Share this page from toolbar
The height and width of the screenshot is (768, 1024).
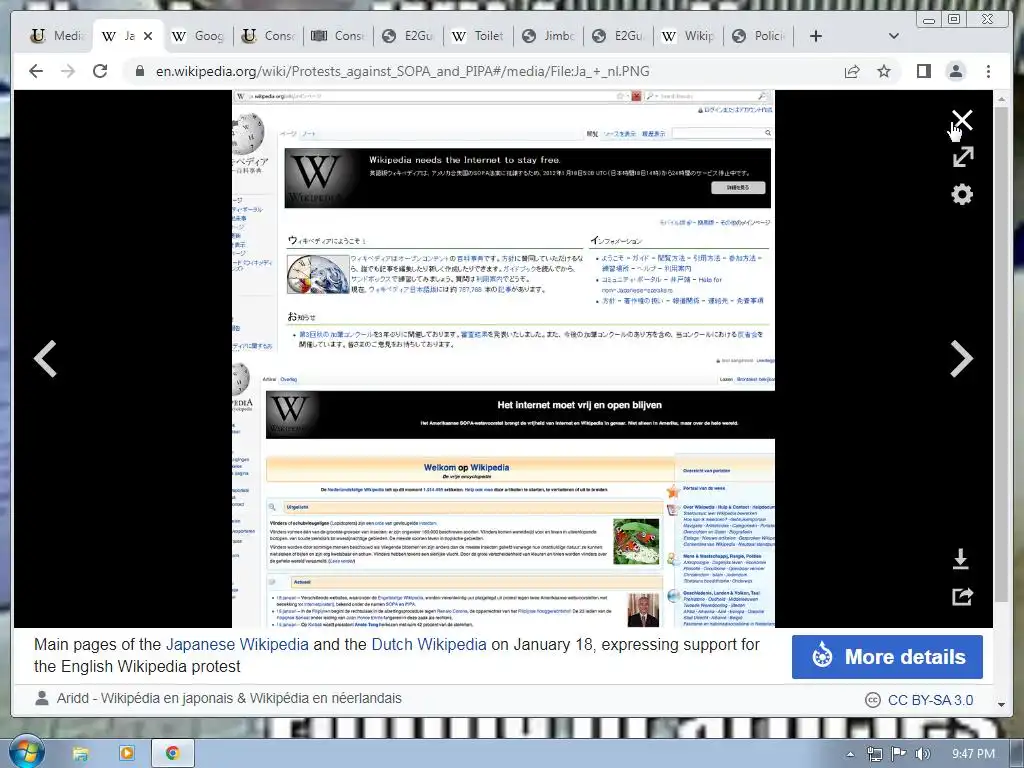tap(852, 71)
